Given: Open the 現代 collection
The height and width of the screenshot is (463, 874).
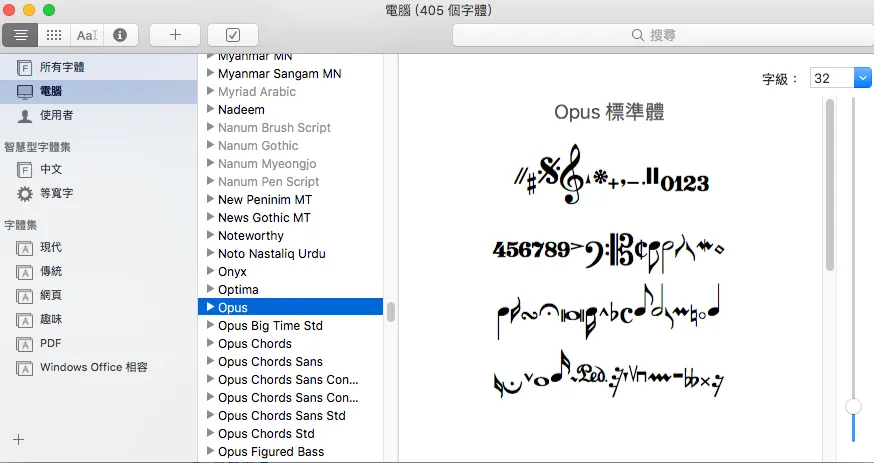Looking at the screenshot, I should pos(98,247).
